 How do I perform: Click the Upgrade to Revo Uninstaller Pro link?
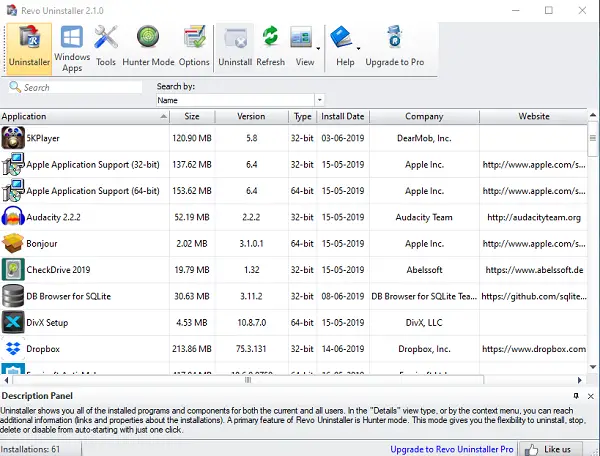click(x=451, y=449)
